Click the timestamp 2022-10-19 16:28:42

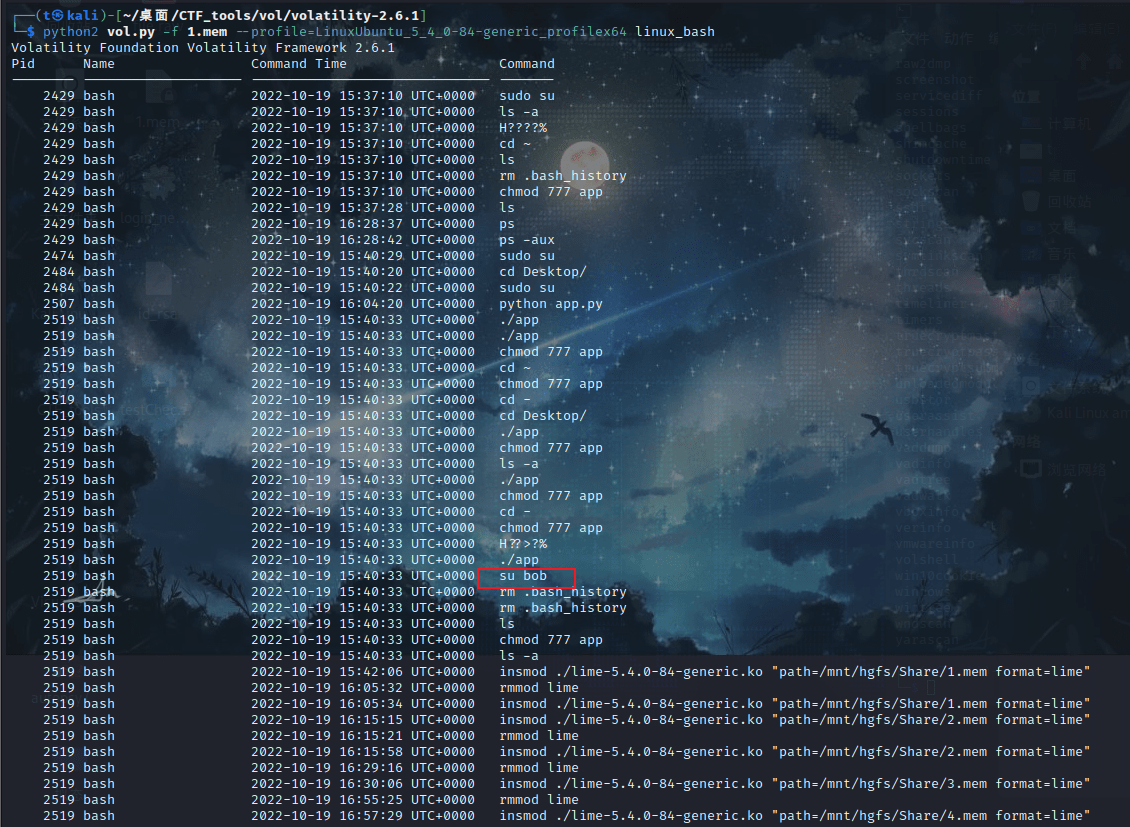click(362, 240)
